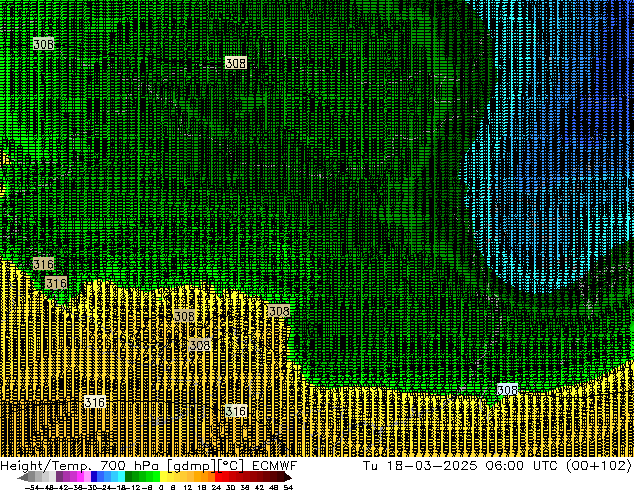Click the 'ECMWF' model name text
Image resolution: width=634 pixels, height=490 pixels.
275,465
